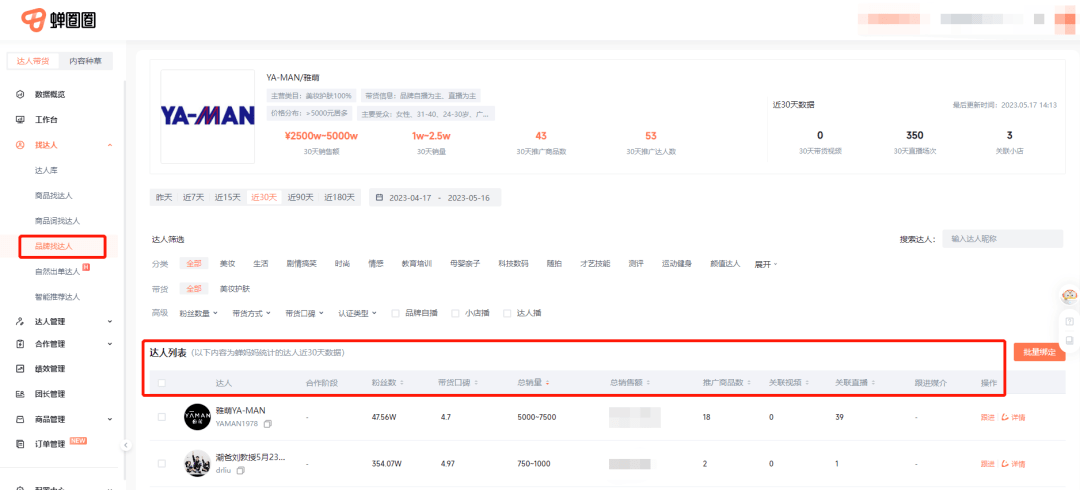This screenshot has width=1080, height=490.
Task: Open 达人库 in the sidebar
Action: point(45,170)
